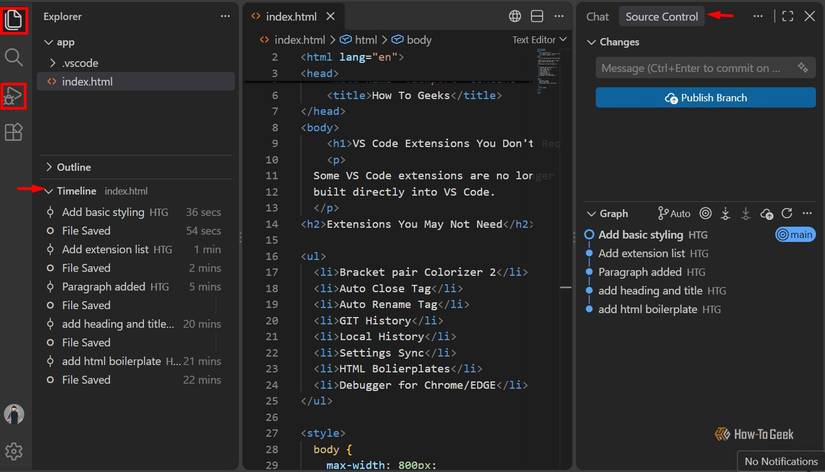The height and width of the screenshot is (472, 825).
Task: Open the Manage gear menu
Action: (14, 451)
